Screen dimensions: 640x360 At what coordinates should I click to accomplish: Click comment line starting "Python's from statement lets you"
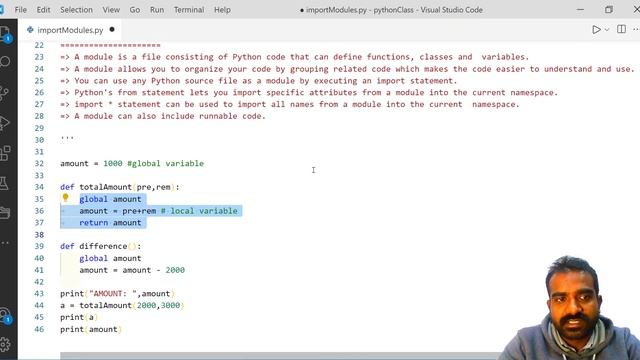click(309, 92)
